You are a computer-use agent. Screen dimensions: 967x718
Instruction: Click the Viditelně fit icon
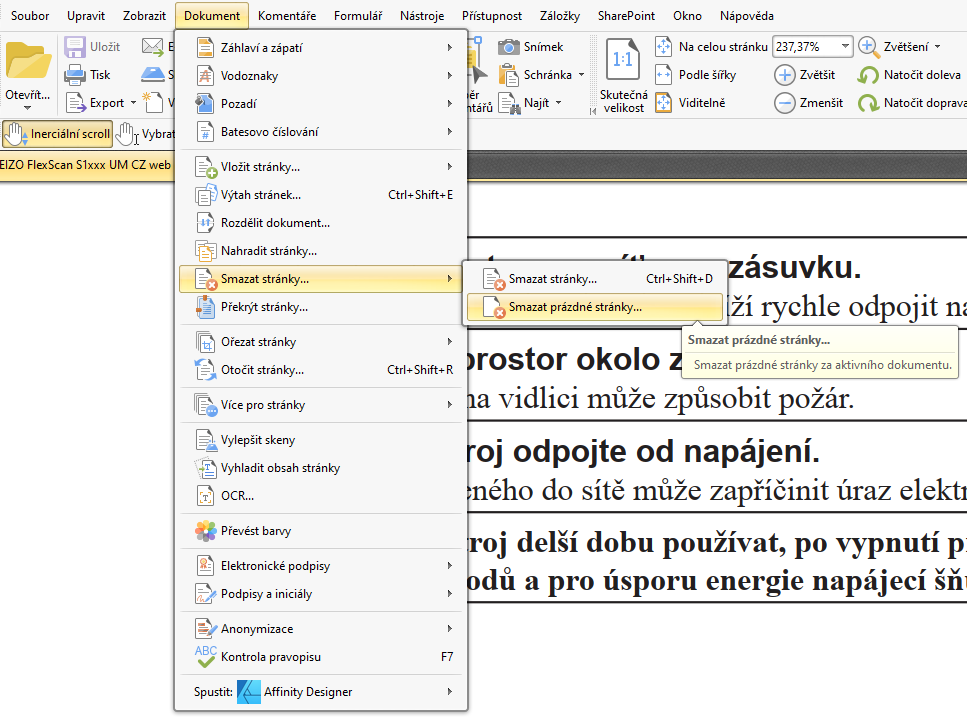(664, 102)
